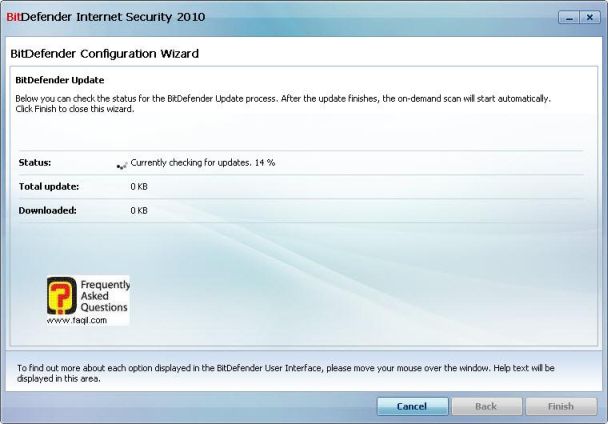Click 'Currently checking for updates. 14 %' text

(x=203, y=163)
